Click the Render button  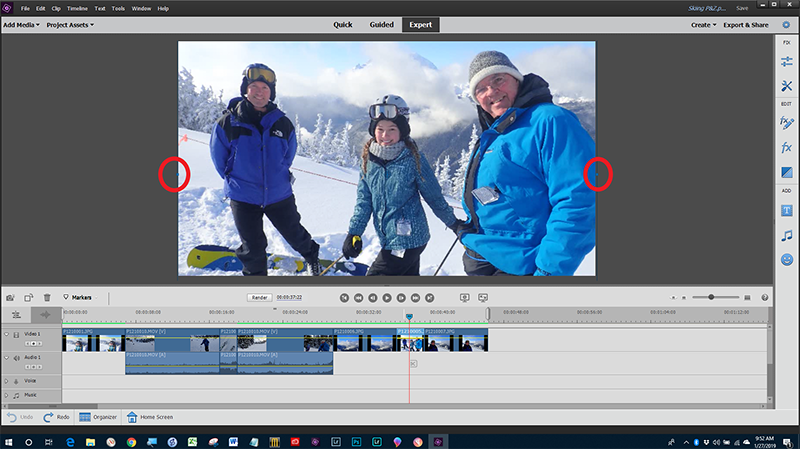259,297
